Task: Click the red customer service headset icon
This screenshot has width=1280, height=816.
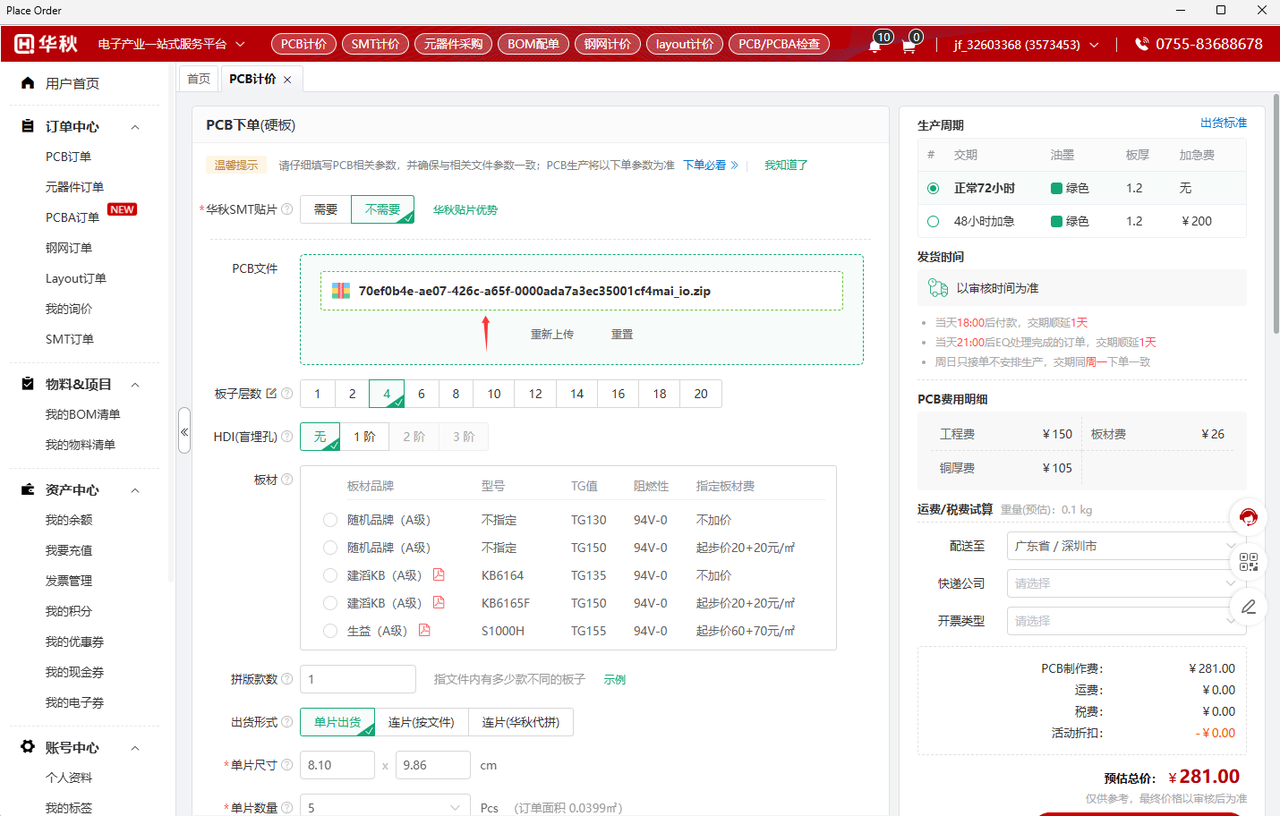Action: coord(1248,517)
